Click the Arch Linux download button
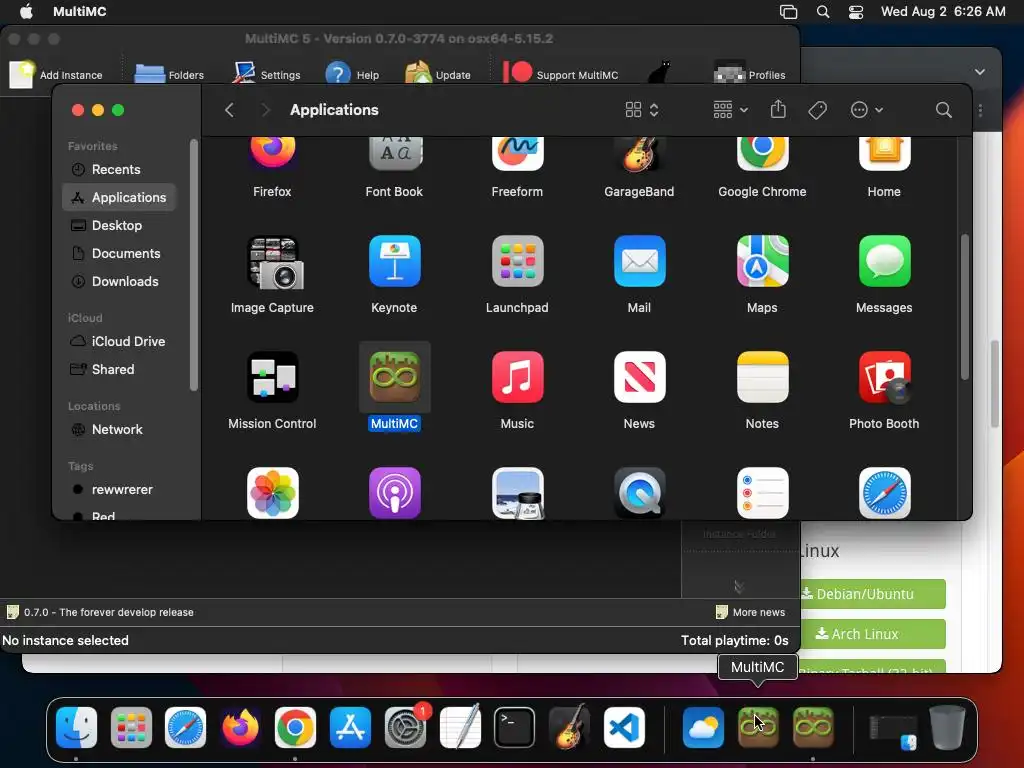Screen dimensions: 1024x768 [872, 633]
